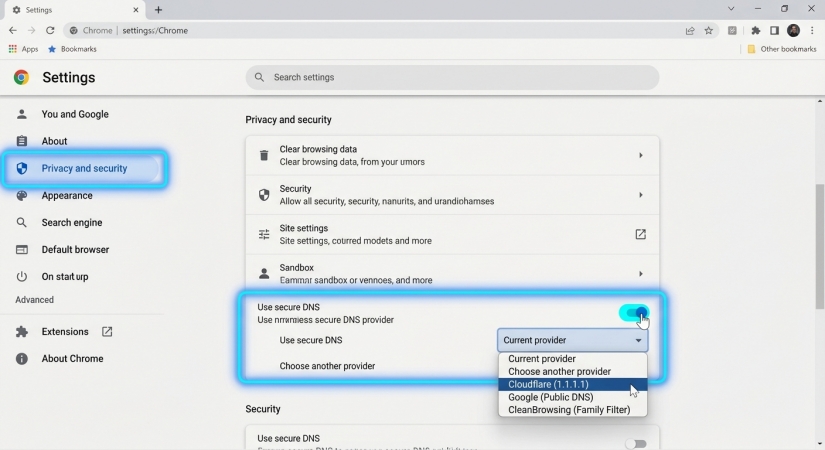825x450 pixels.
Task: Open the Security settings row
Action: tap(452, 195)
